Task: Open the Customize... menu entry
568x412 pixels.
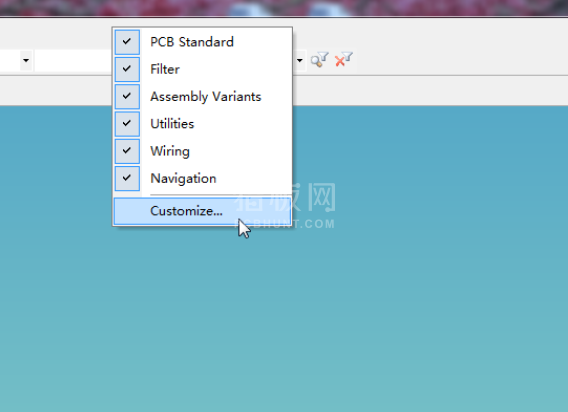Action: (202, 211)
